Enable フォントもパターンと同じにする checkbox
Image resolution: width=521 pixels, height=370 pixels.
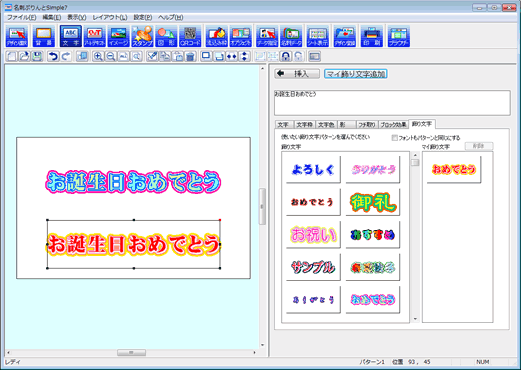coord(395,138)
